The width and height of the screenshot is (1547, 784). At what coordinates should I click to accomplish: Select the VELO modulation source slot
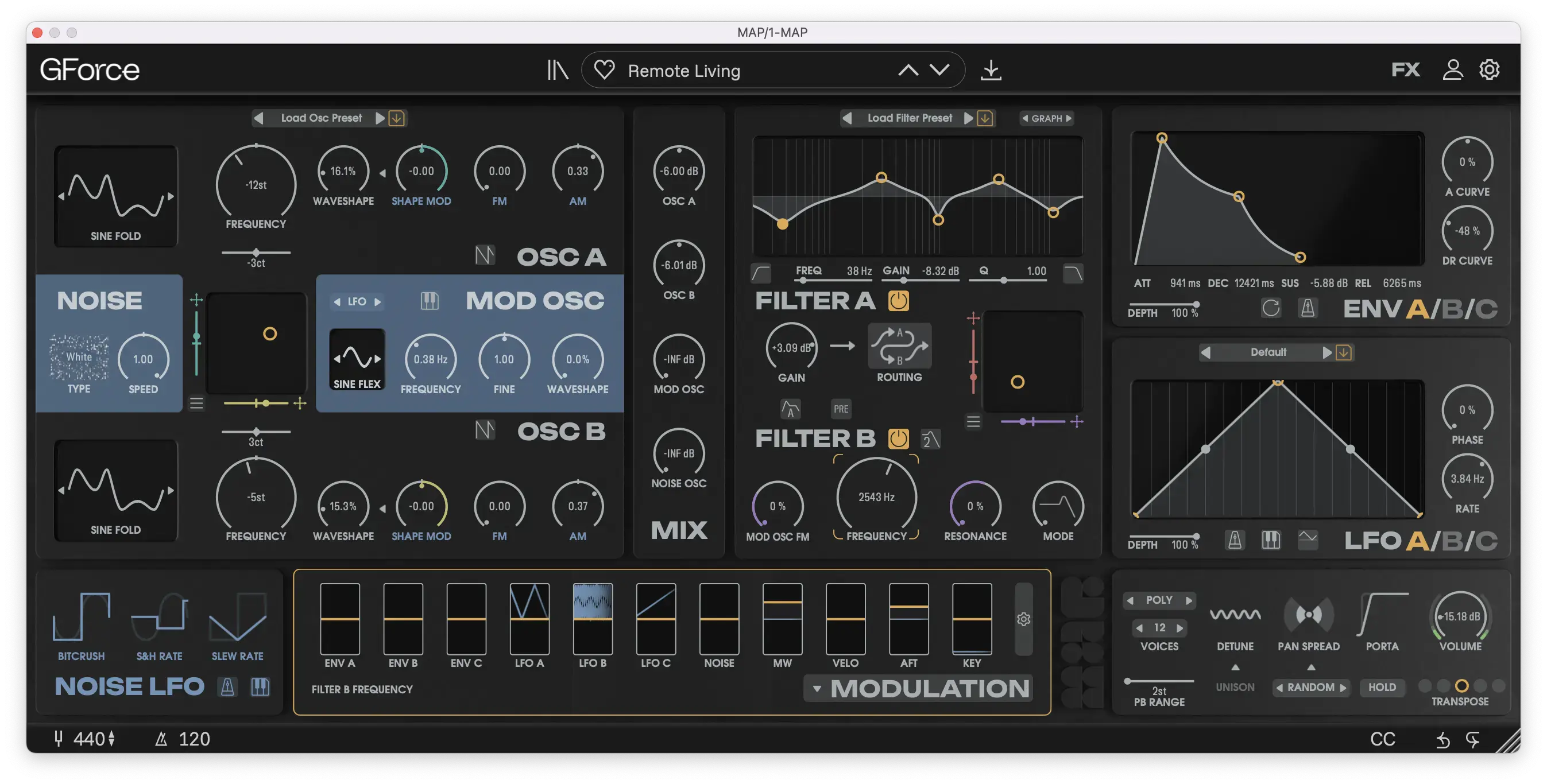pyautogui.click(x=845, y=619)
